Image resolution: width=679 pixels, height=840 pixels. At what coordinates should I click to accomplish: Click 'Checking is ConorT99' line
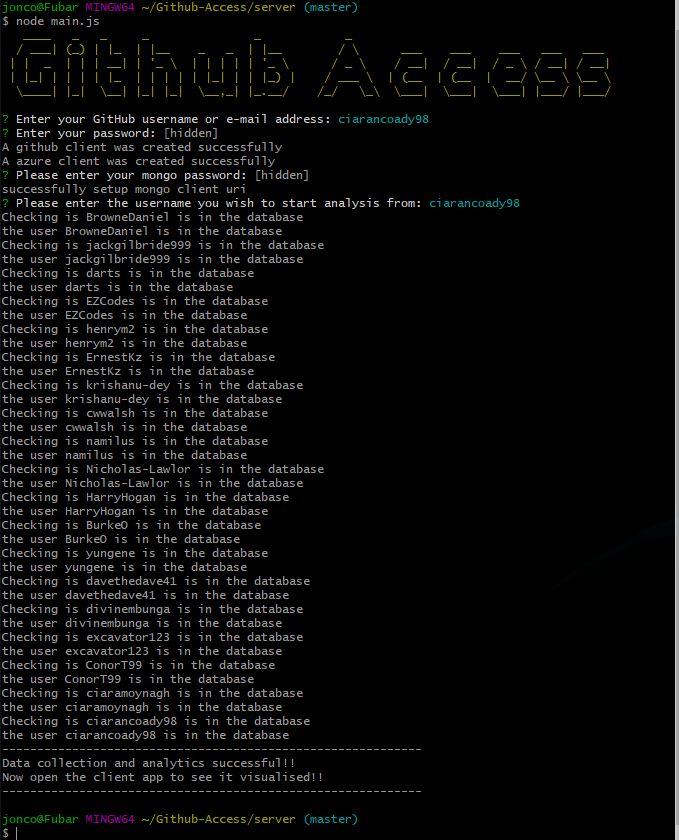138,665
